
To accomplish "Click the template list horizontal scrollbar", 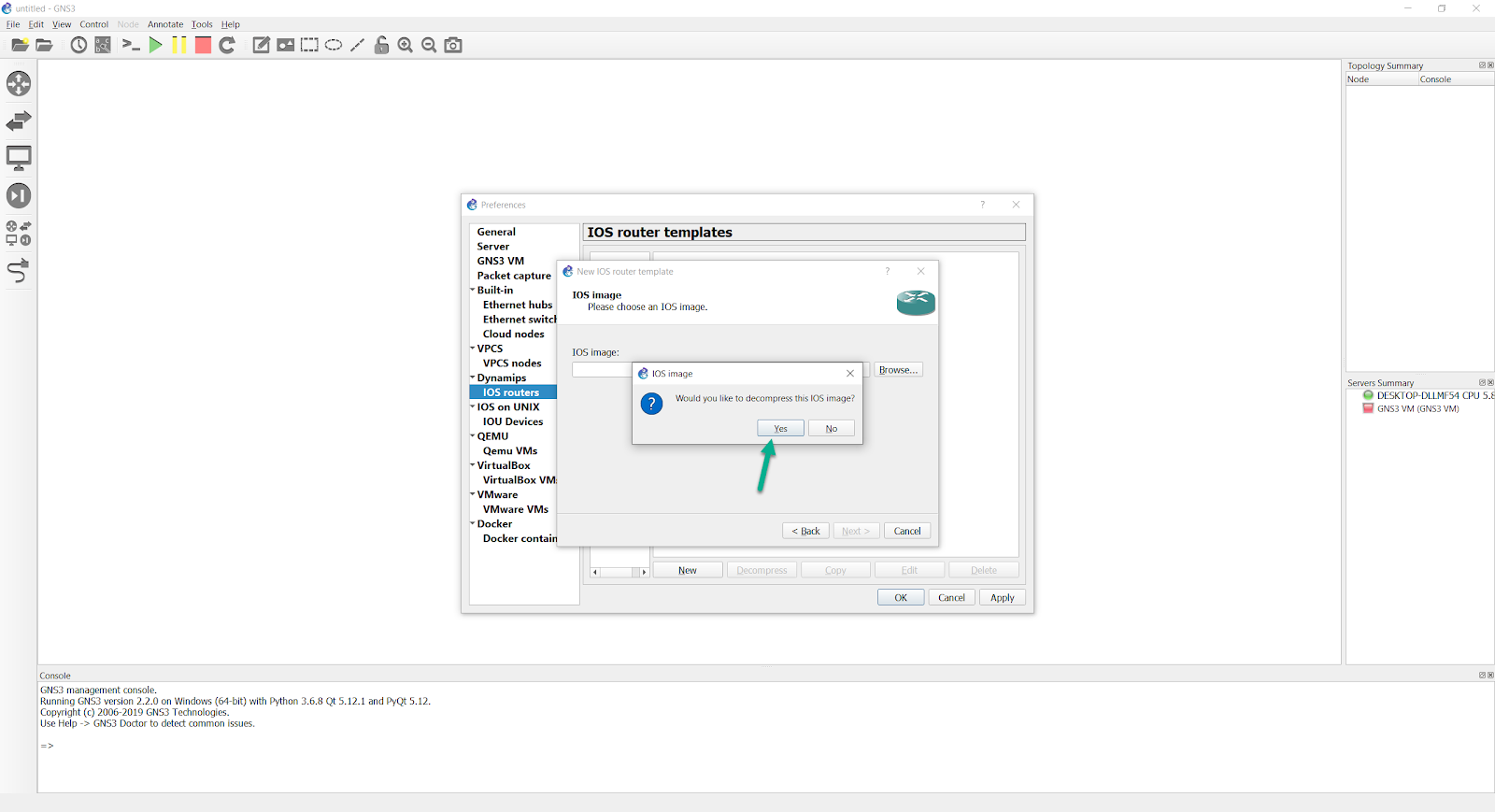I will click(x=619, y=572).
